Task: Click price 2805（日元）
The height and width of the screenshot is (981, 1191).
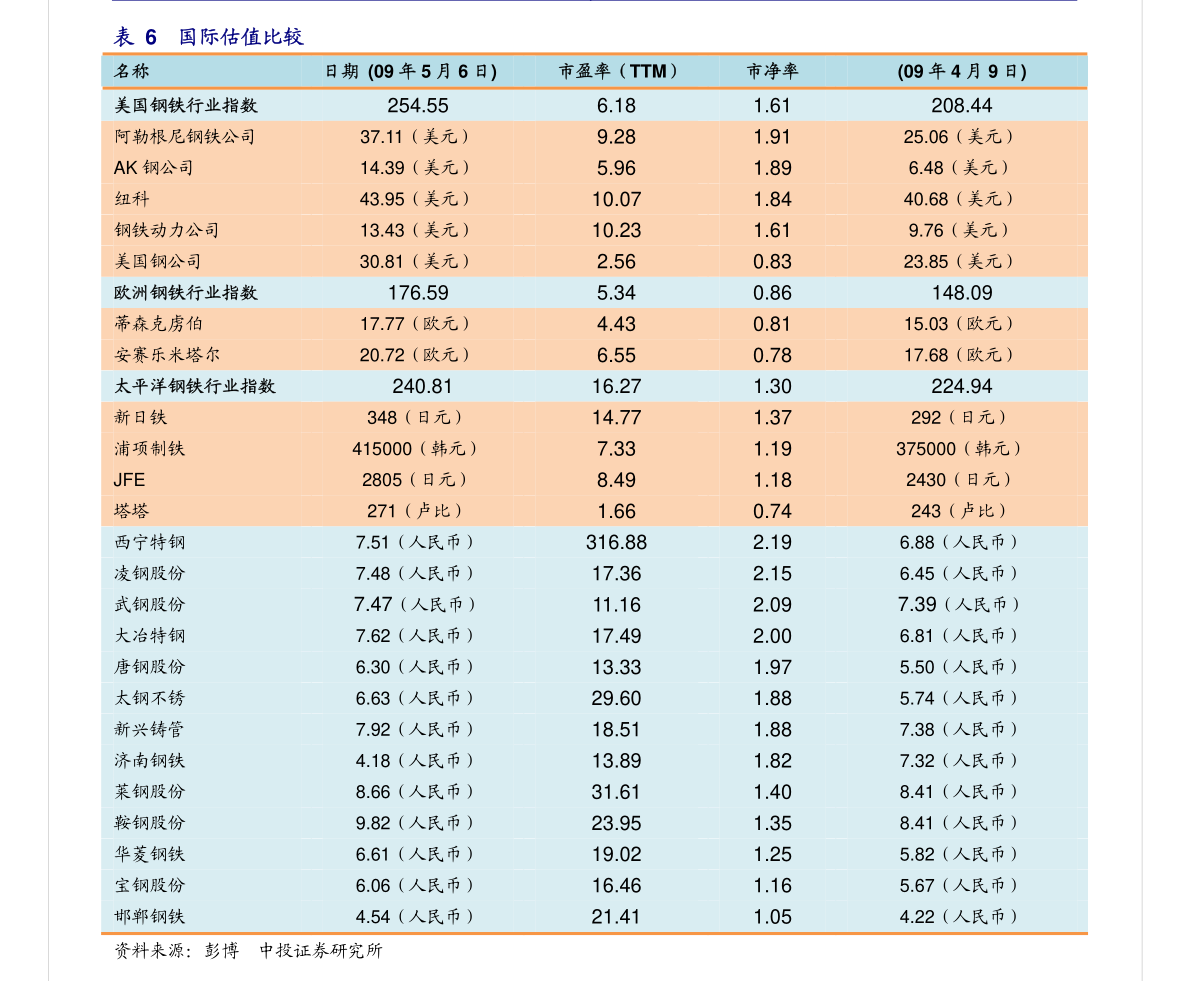Action: click(415, 480)
